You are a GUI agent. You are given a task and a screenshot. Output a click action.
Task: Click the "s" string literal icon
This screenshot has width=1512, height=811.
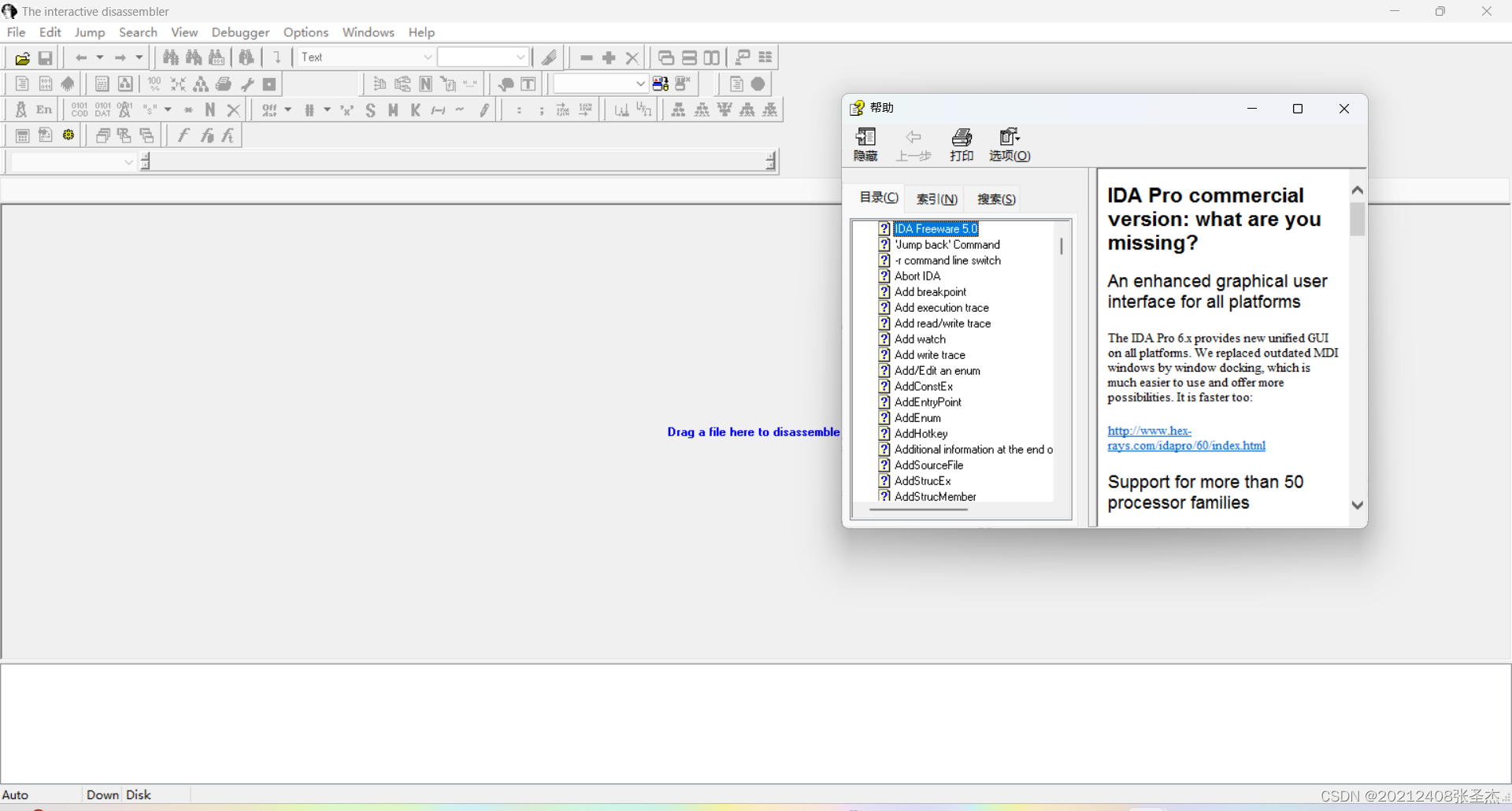150,109
